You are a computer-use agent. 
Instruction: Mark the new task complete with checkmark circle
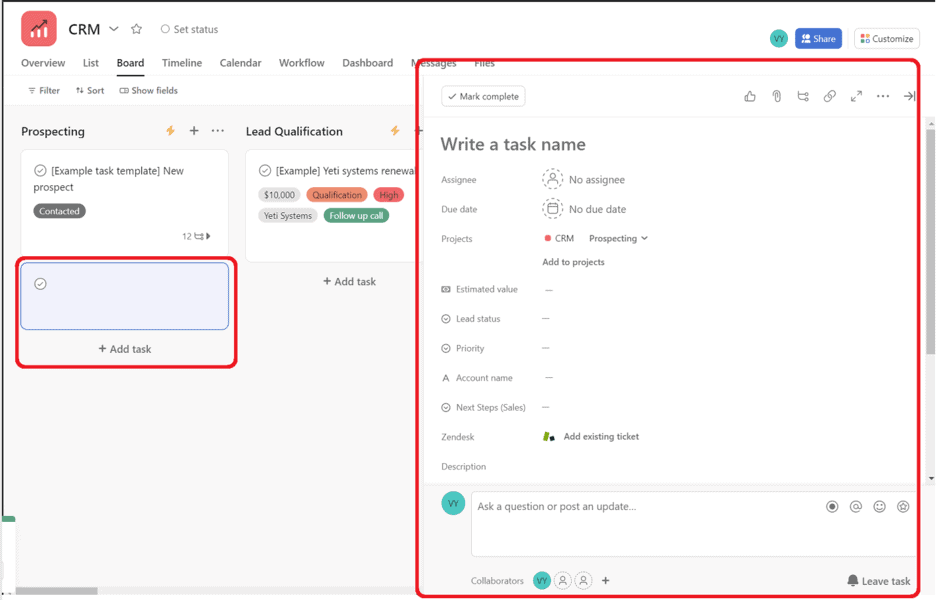point(40,284)
